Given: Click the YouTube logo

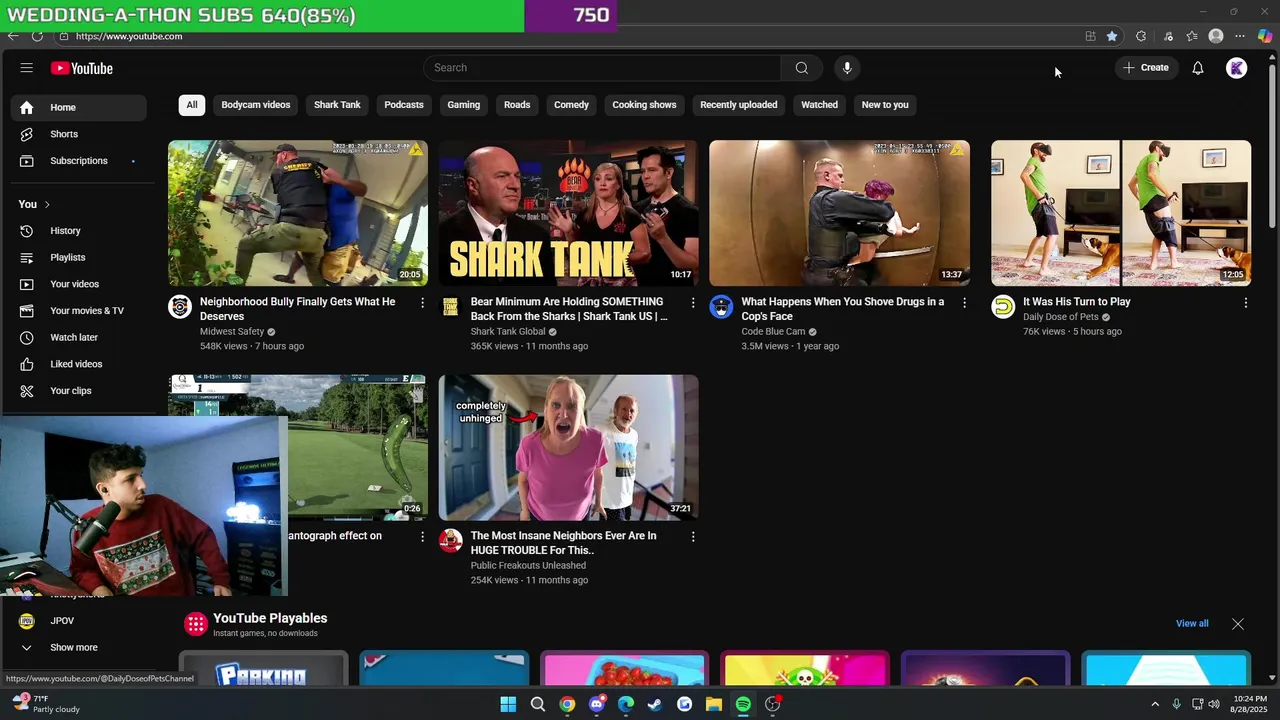Looking at the screenshot, I should pyautogui.click(x=82, y=68).
